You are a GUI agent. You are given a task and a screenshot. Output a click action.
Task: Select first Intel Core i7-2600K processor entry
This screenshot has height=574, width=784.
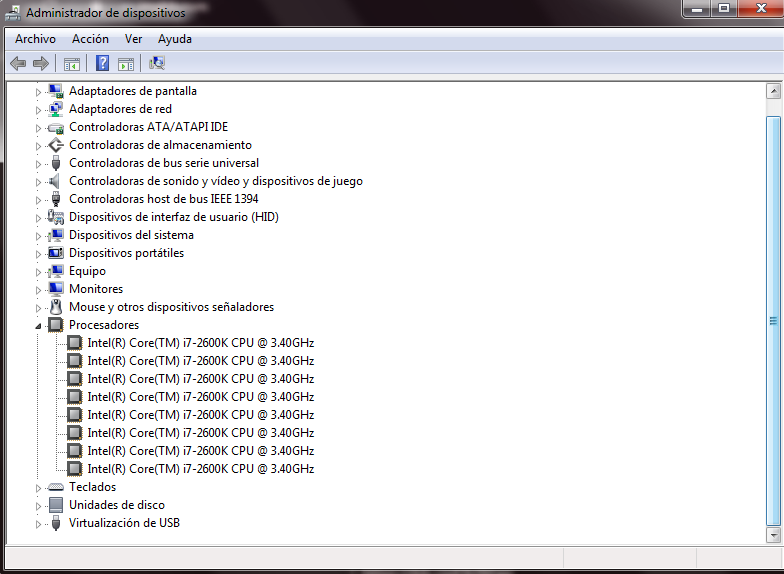pos(200,343)
